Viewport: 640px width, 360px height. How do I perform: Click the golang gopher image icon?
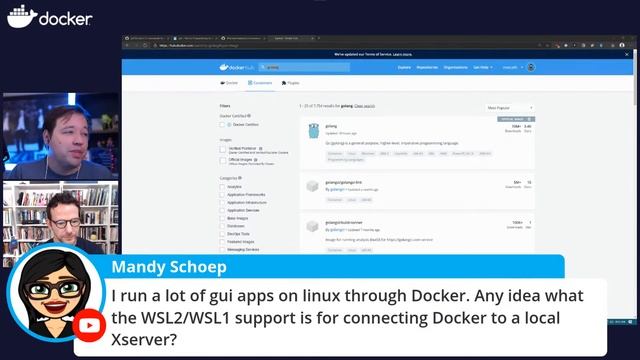(x=313, y=131)
